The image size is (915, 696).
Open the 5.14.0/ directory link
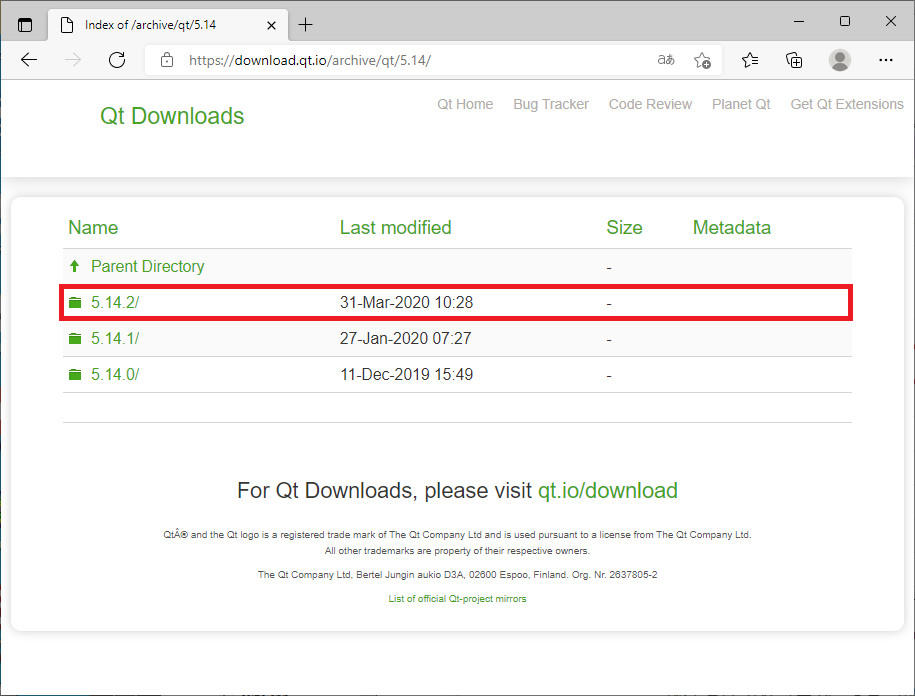click(x=115, y=375)
